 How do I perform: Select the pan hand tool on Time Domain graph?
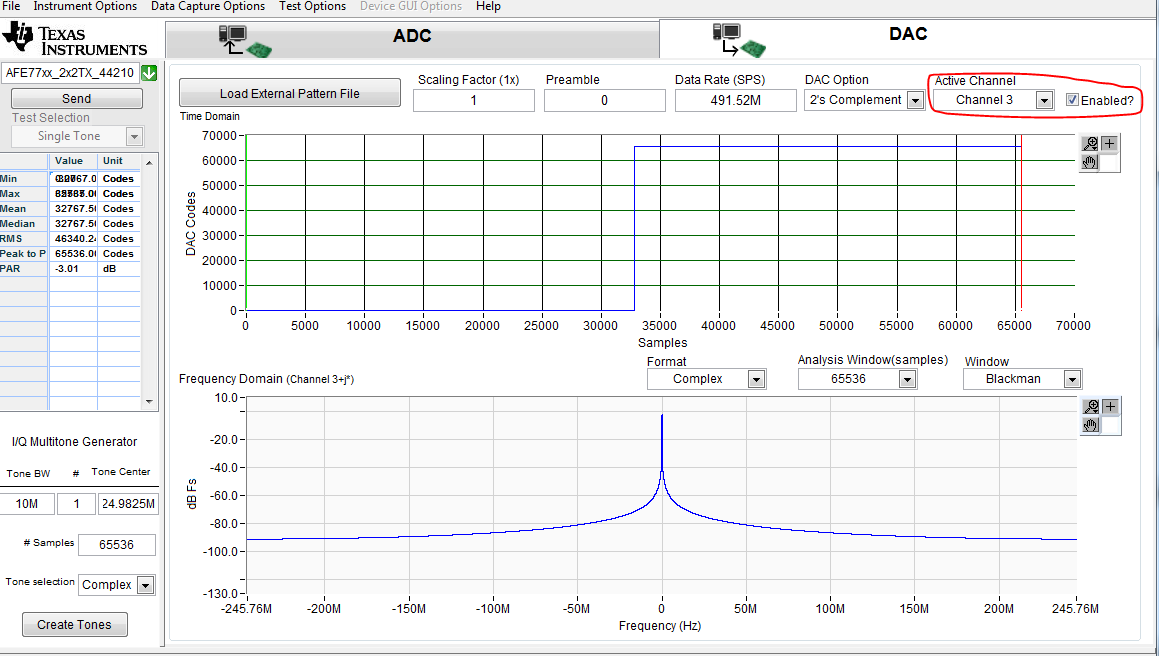(x=1090, y=162)
